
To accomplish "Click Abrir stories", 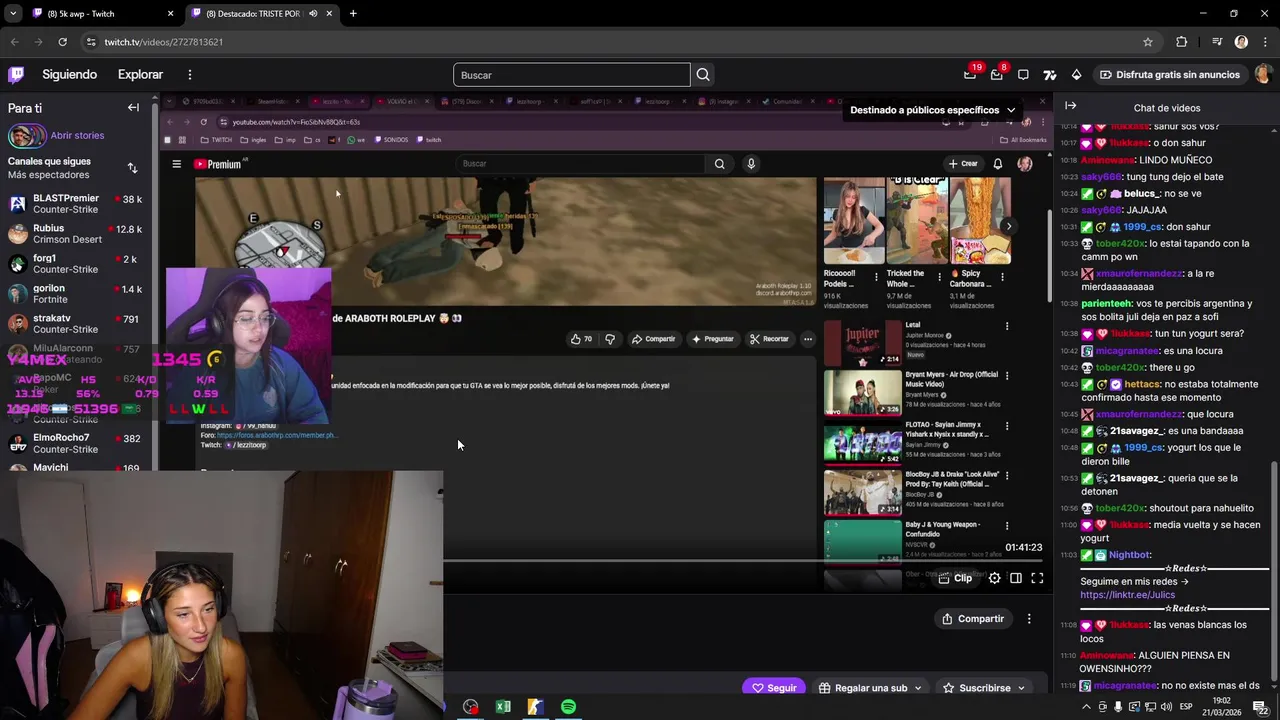I will pyautogui.click(x=77, y=135).
